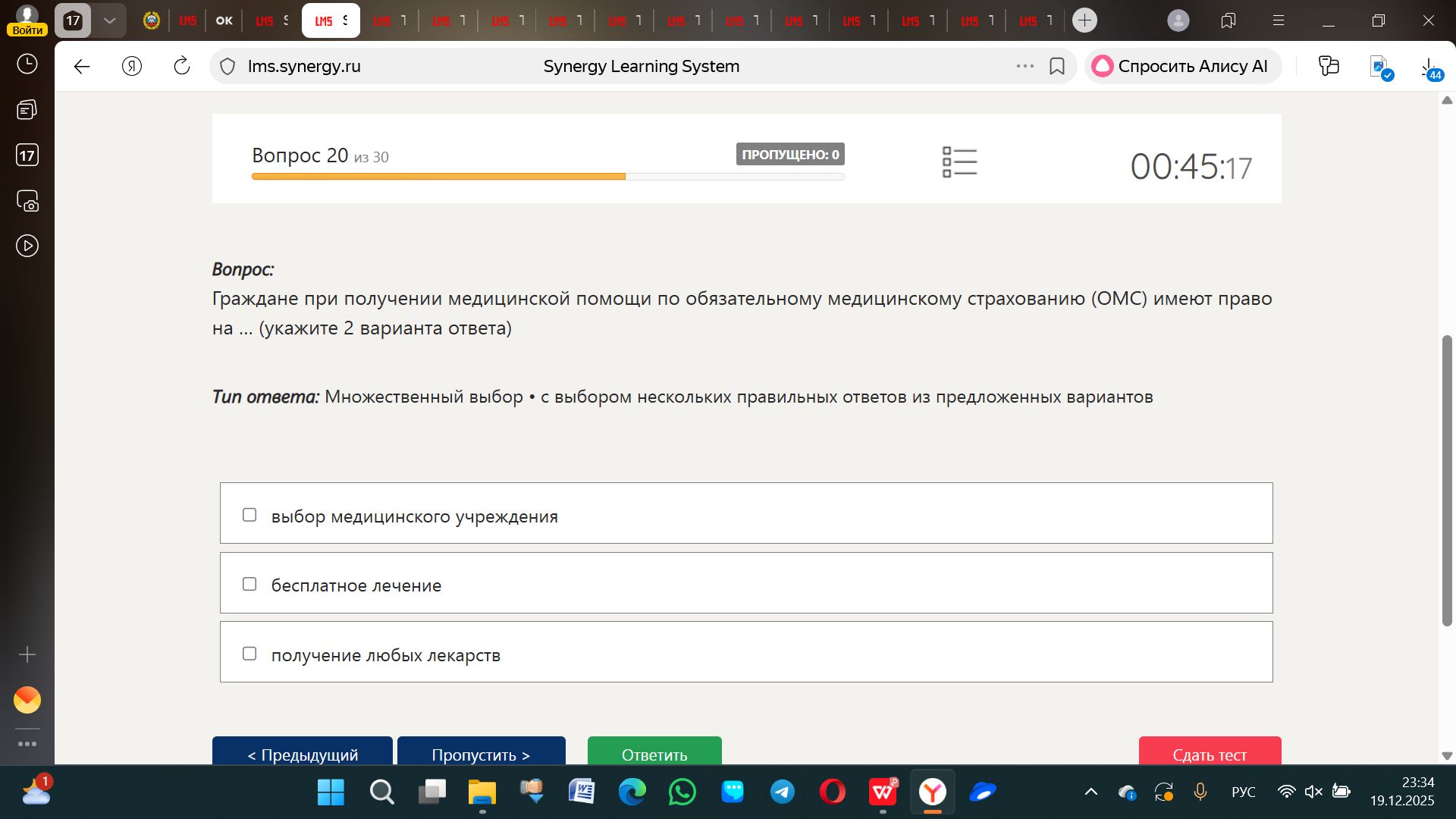This screenshot has height=819, width=1456.
Task: Add a new sidebar app with plus
Action: tap(27, 654)
